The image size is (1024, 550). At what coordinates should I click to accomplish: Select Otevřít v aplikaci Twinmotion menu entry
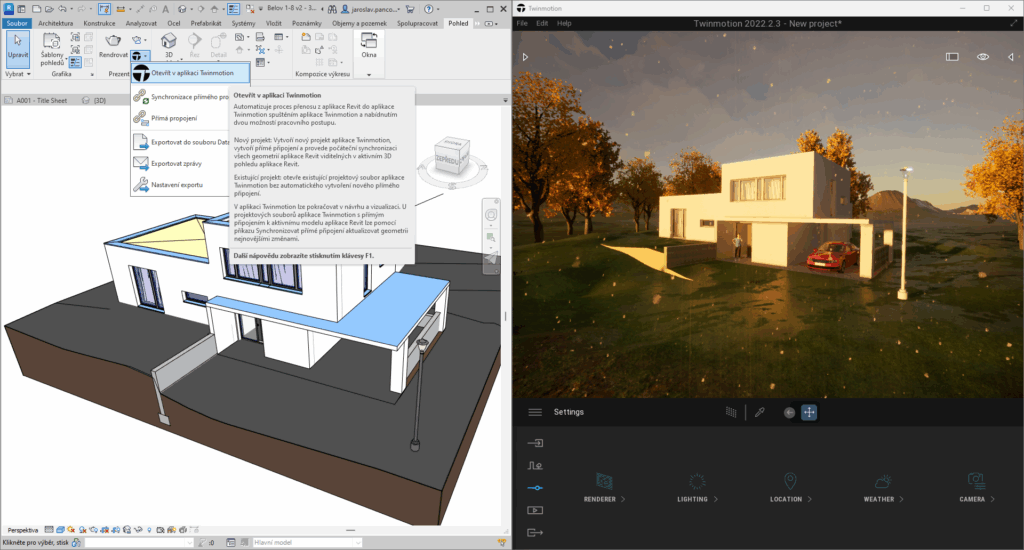click(x=191, y=73)
